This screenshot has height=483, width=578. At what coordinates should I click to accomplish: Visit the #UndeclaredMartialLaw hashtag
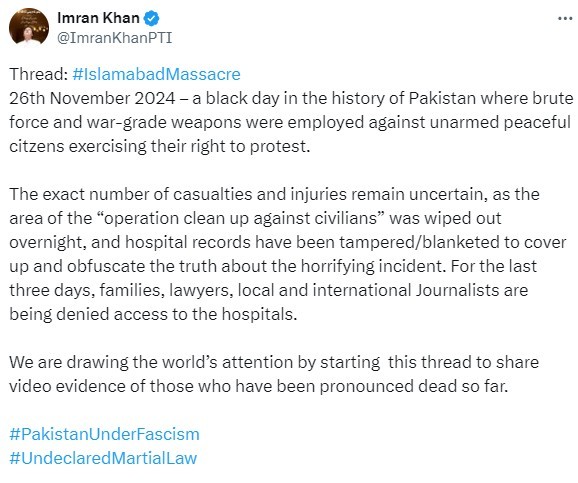[103, 458]
